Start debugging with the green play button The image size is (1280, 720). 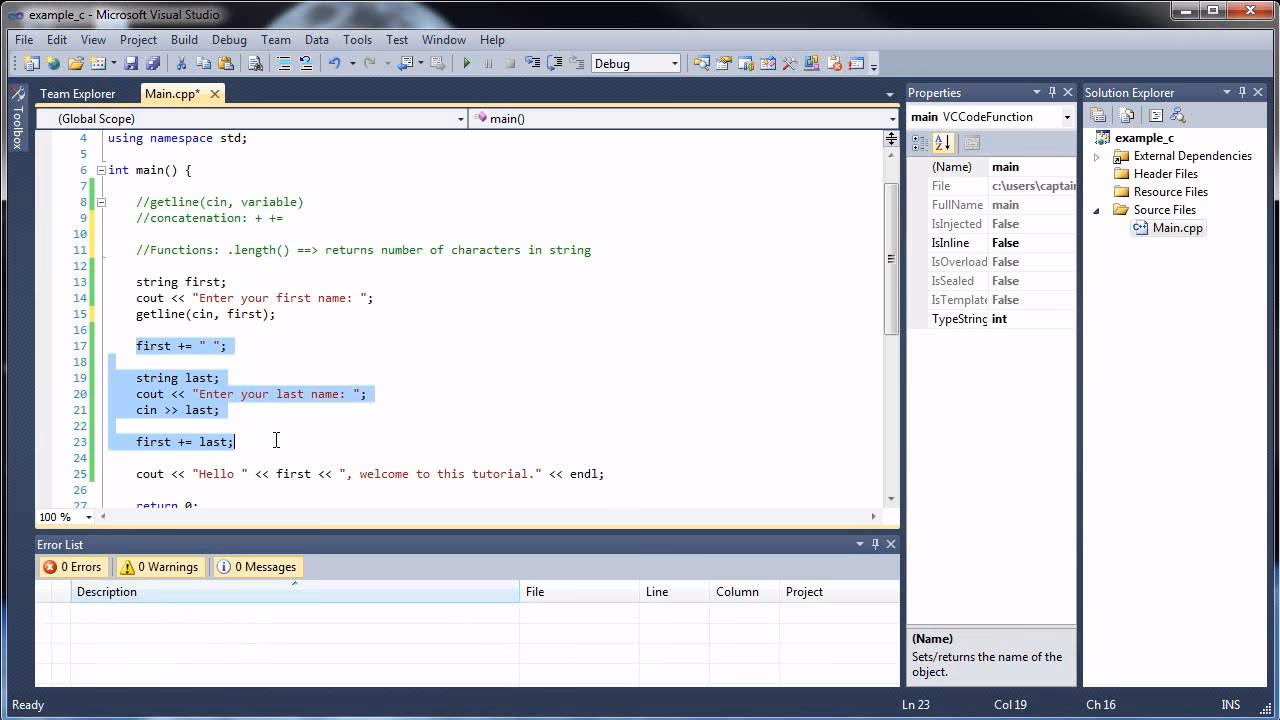(466, 62)
